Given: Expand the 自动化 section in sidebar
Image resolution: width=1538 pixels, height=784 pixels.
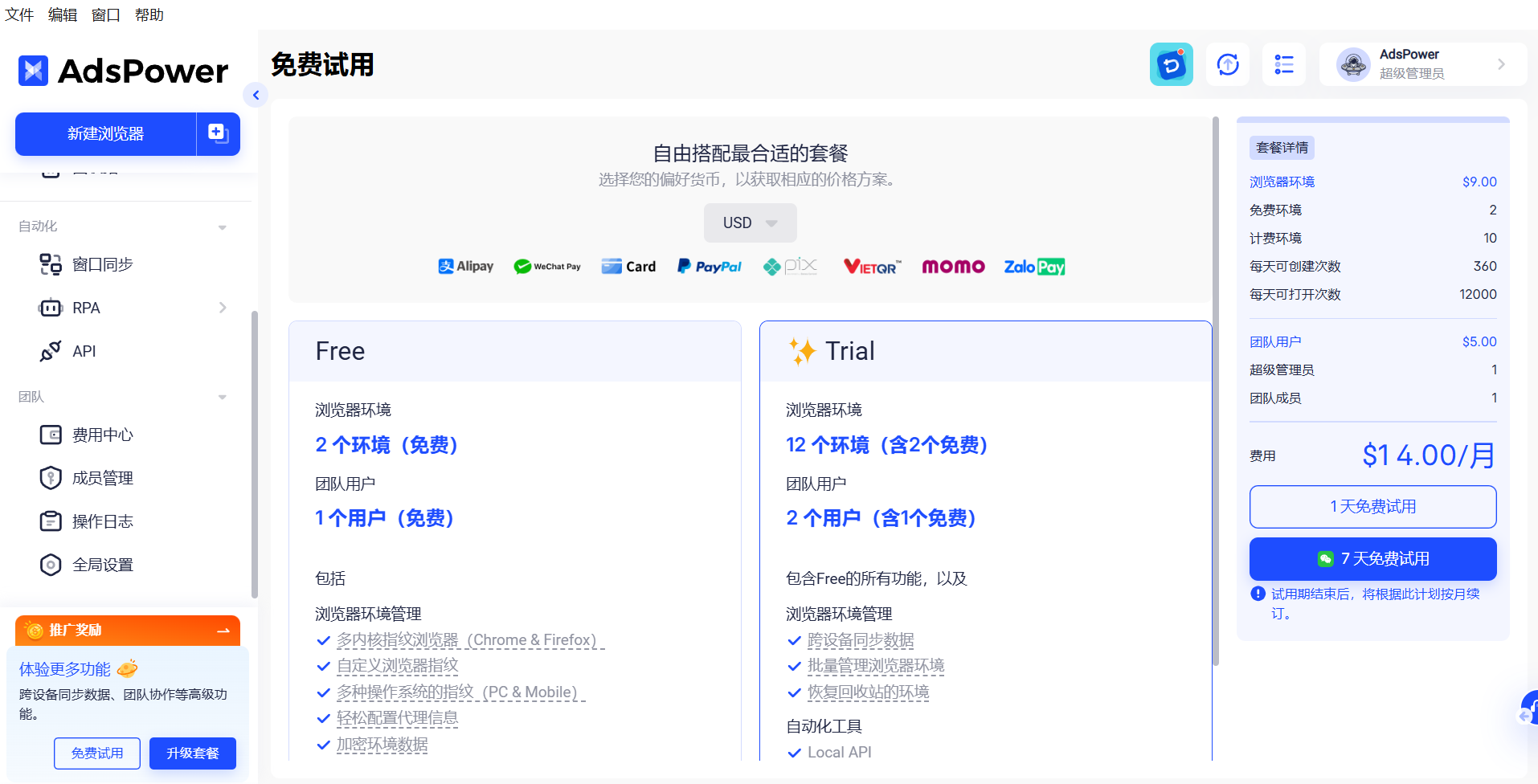Looking at the screenshot, I should point(223,227).
